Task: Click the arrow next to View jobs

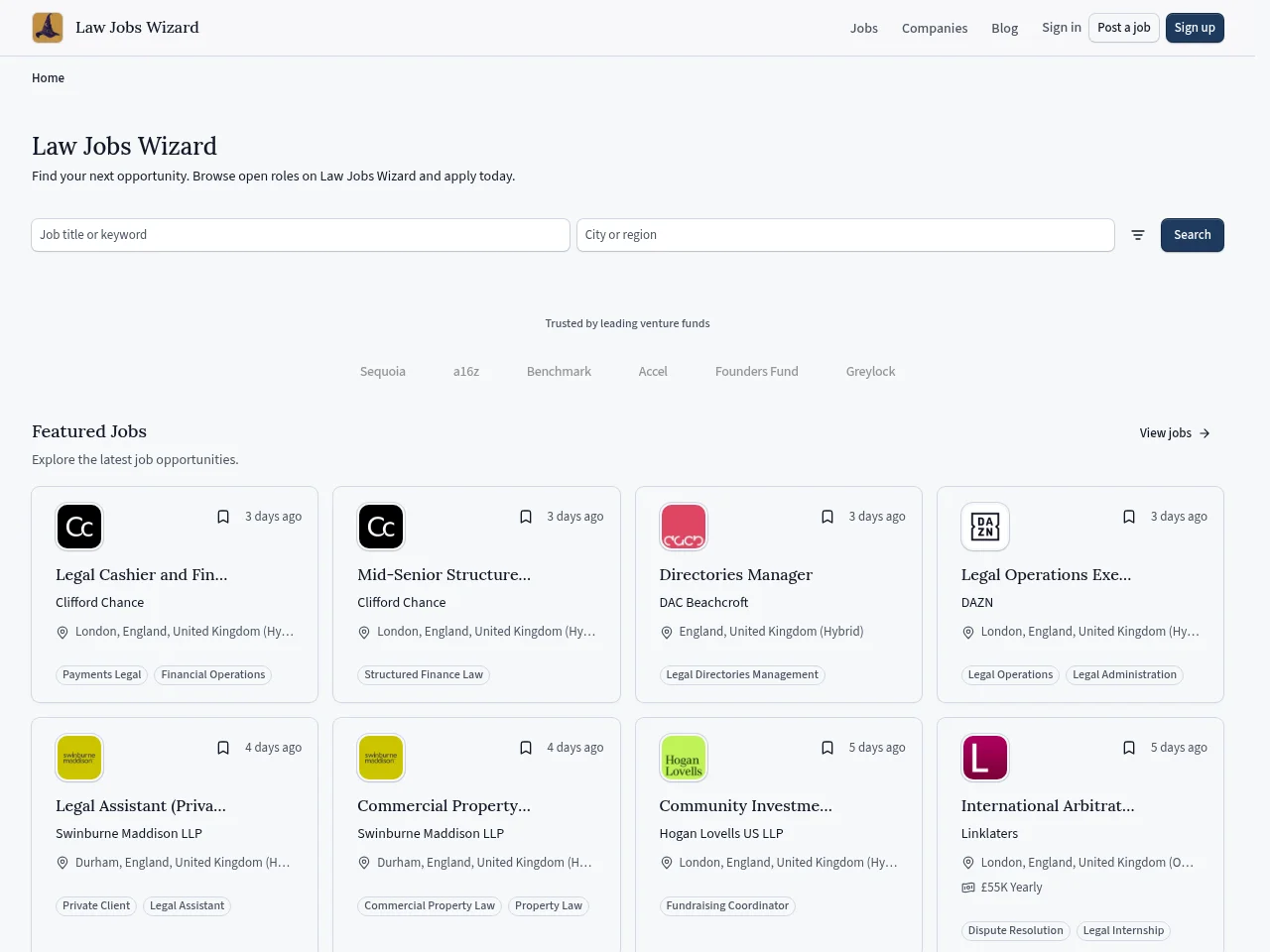Action: click(1205, 433)
